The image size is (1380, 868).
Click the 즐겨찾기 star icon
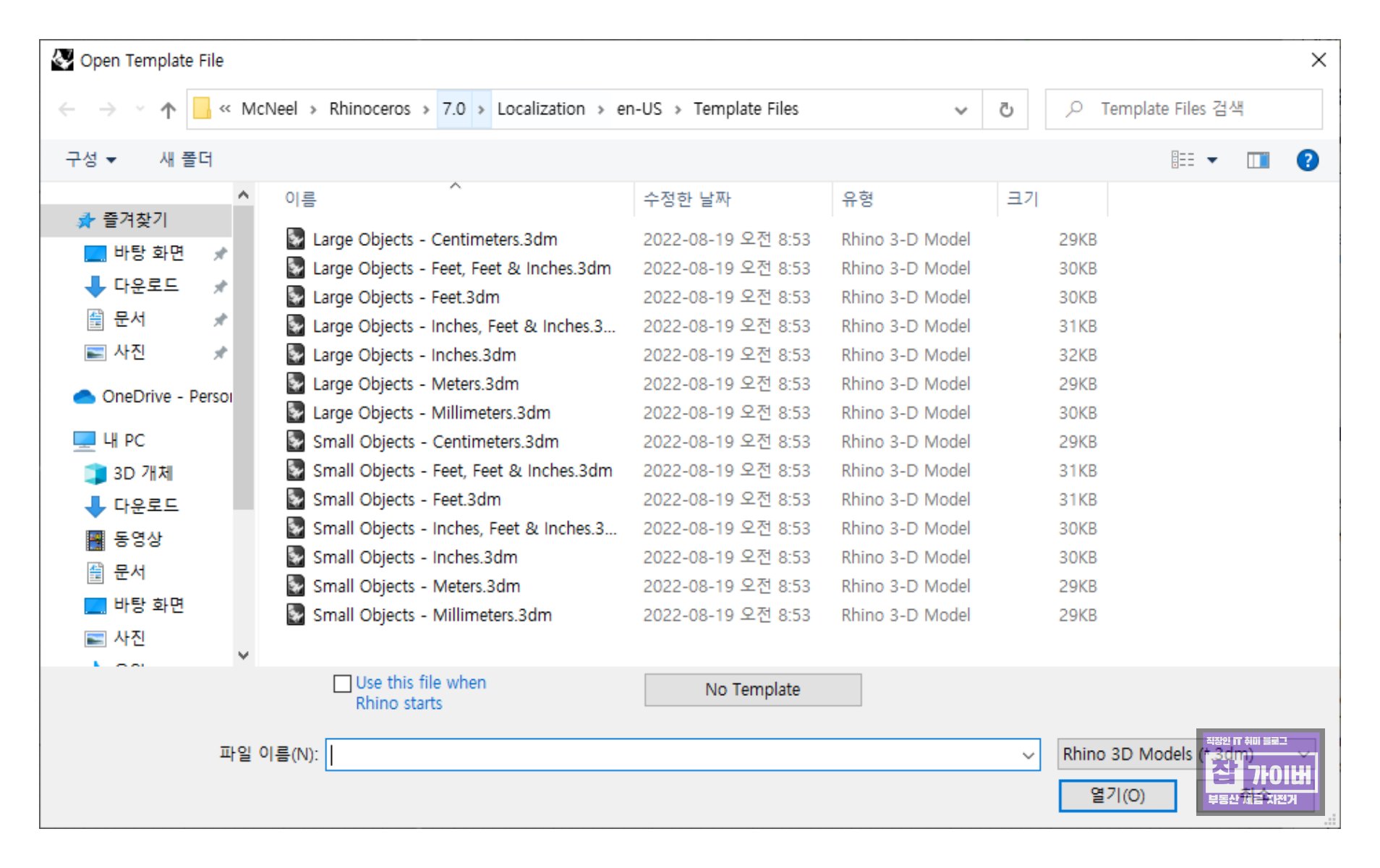(x=86, y=221)
